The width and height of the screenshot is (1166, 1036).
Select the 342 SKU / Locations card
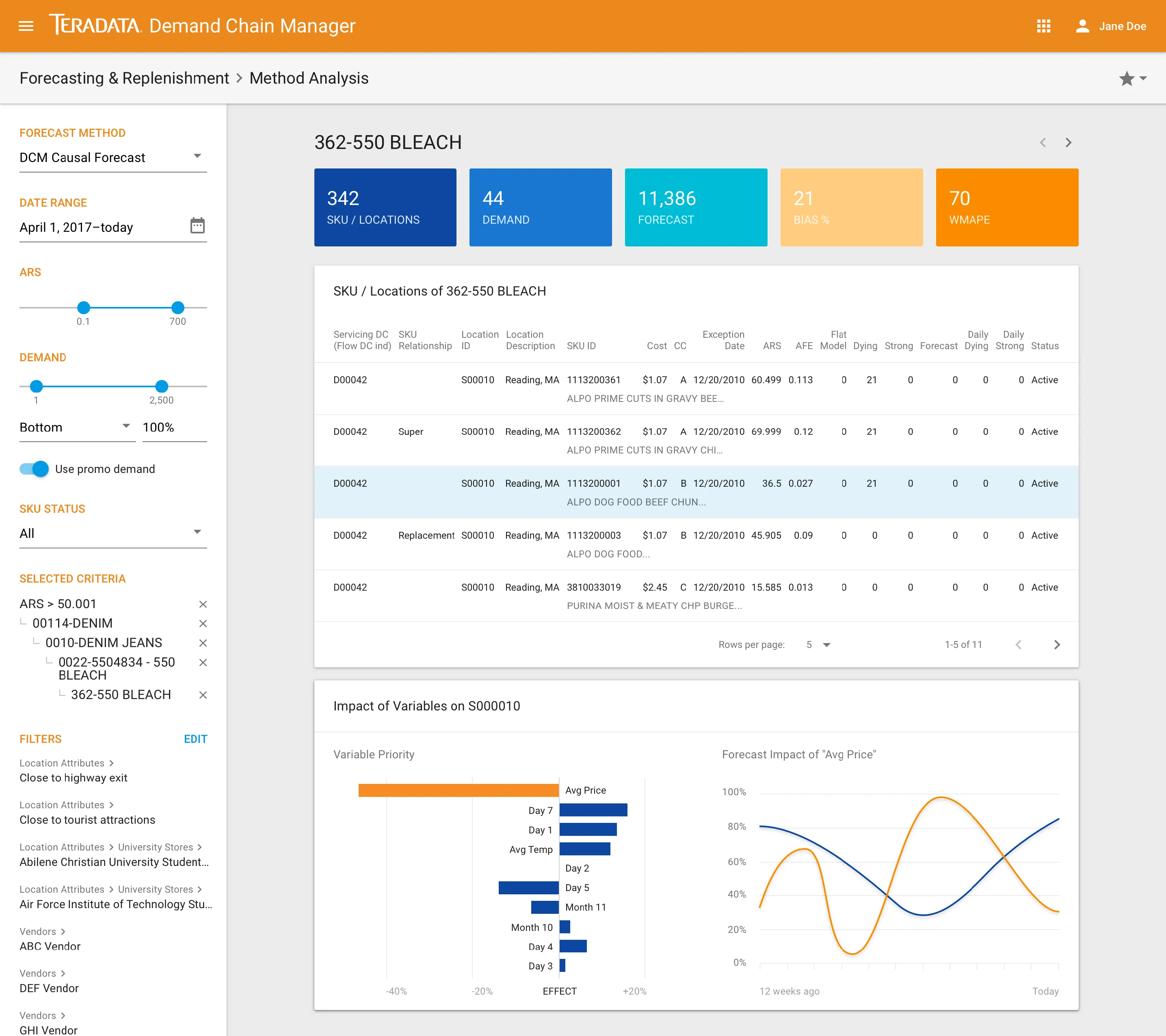pos(385,207)
